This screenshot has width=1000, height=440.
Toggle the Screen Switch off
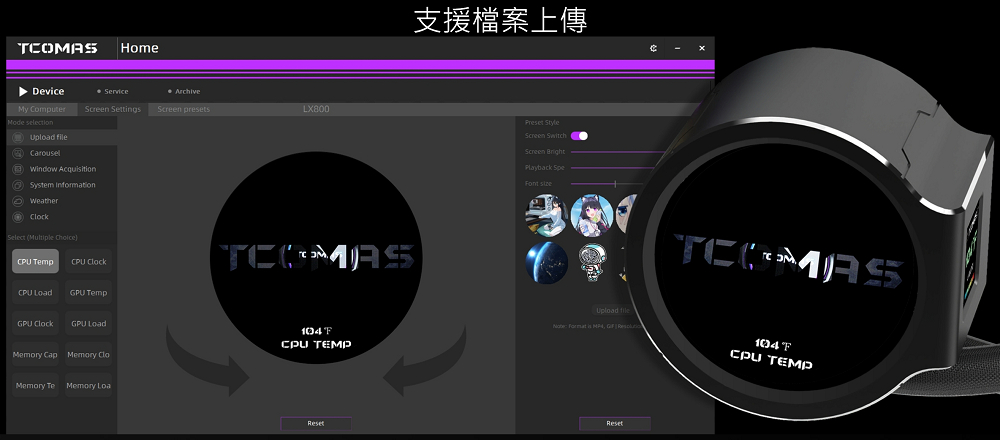coord(579,136)
